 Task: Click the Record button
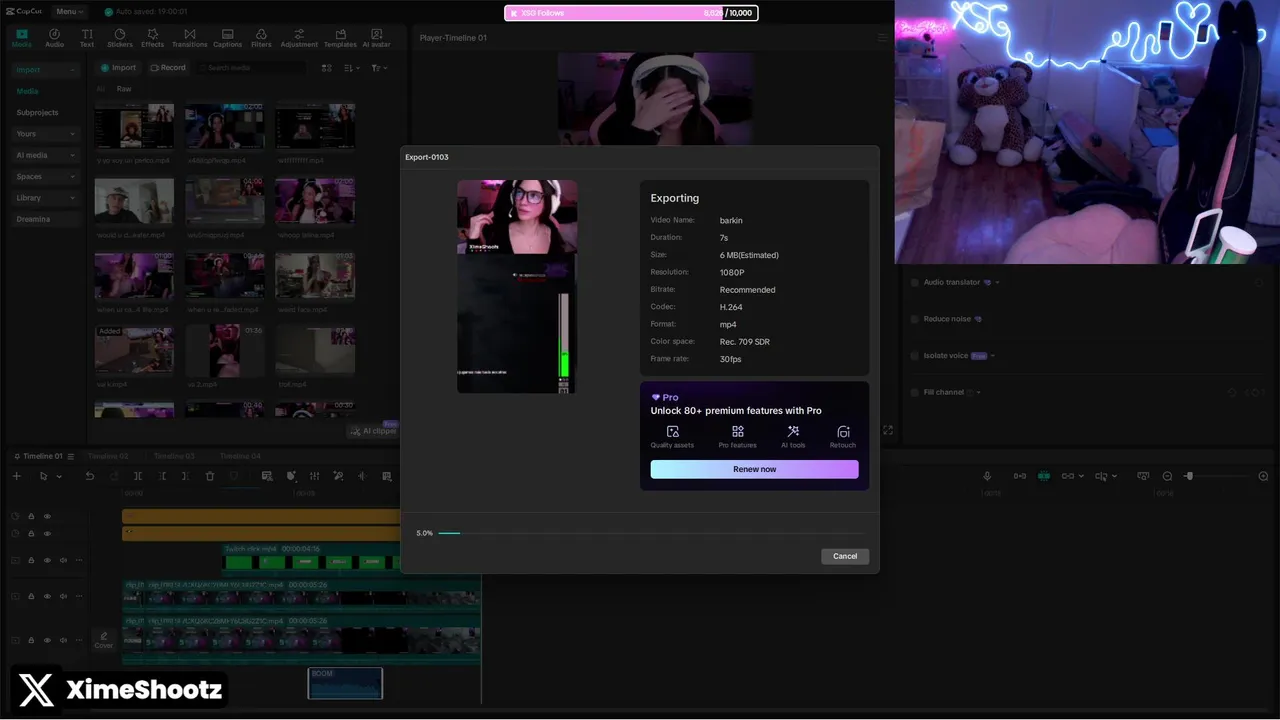(x=168, y=68)
